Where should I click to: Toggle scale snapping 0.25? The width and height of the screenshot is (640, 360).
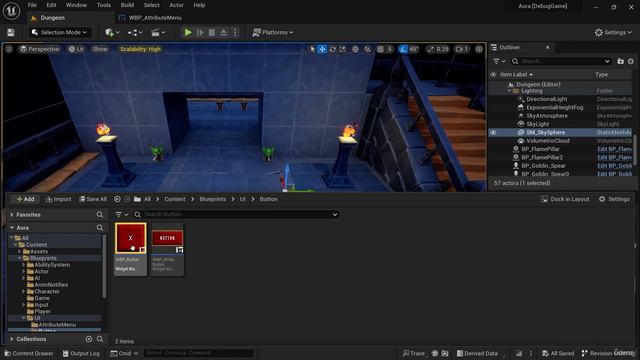pyautogui.click(x=431, y=49)
